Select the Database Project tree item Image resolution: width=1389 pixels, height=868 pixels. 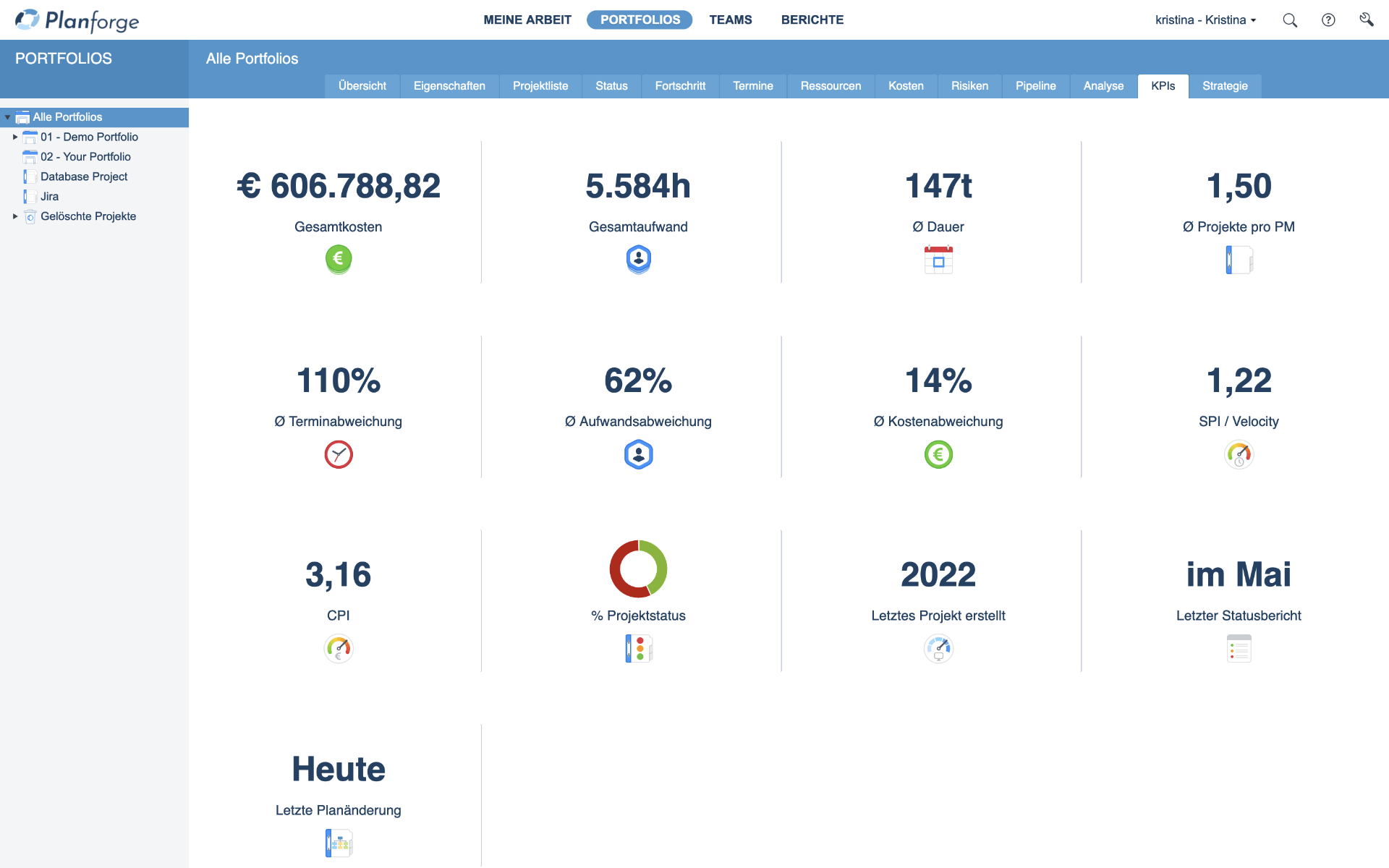83,176
